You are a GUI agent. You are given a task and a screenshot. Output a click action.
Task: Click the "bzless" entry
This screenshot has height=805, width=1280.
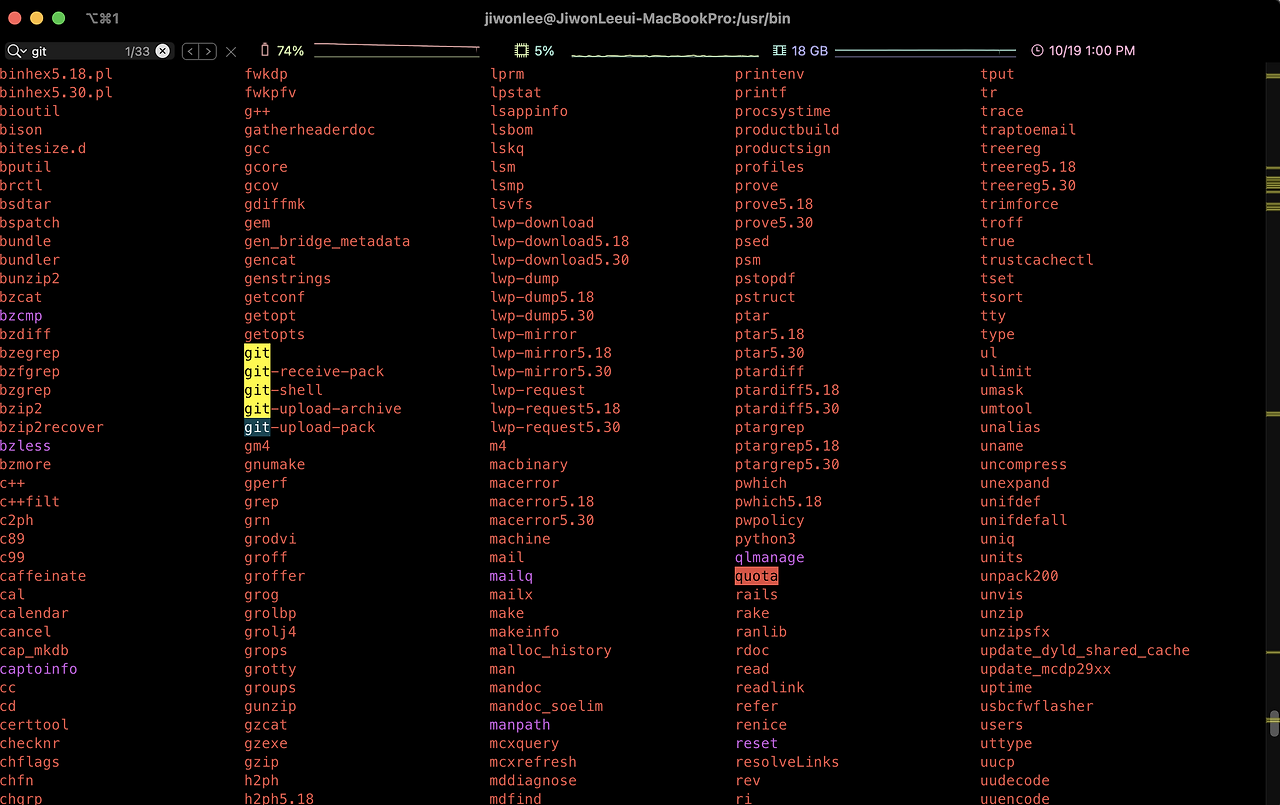coord(26,446)
